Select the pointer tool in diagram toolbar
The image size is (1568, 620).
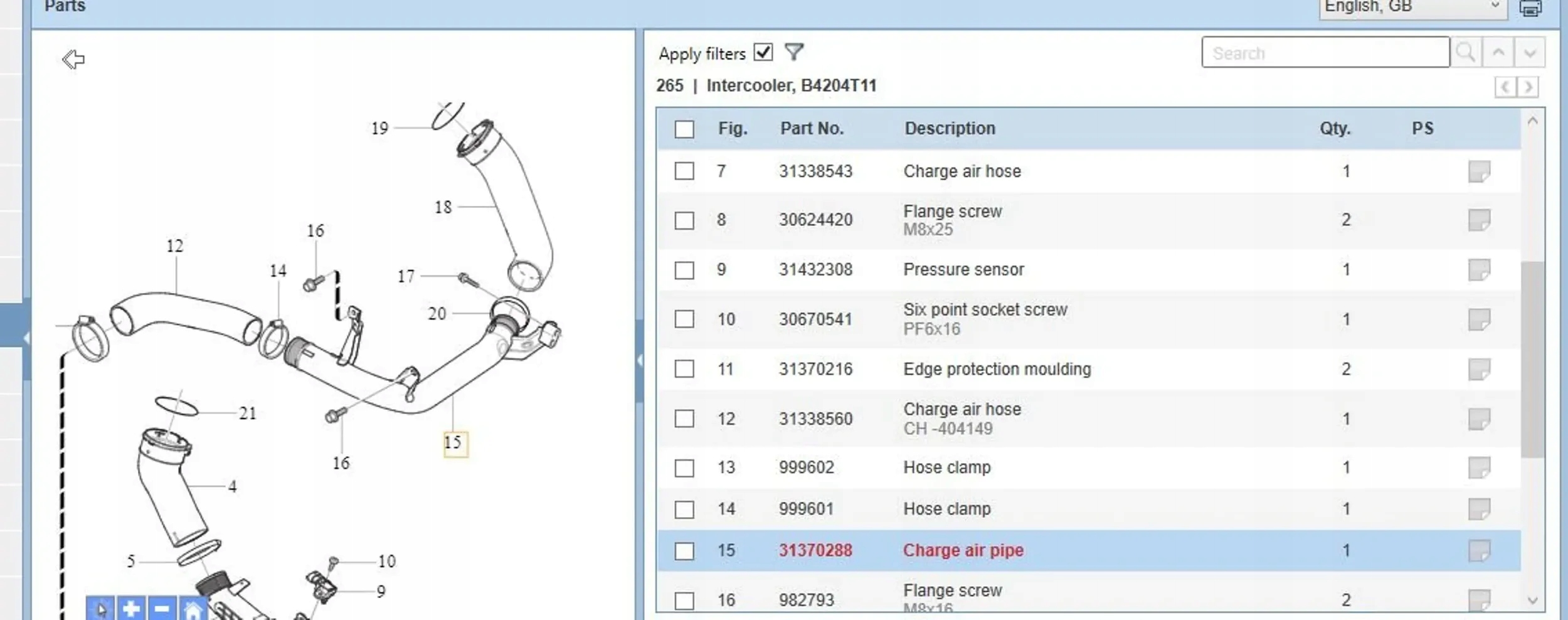coord(100,608)
